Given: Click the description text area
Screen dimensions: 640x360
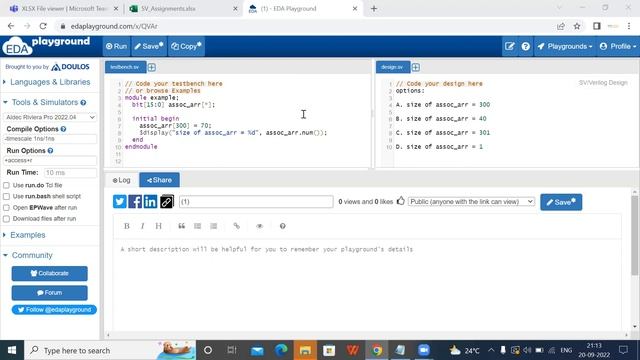Looking at the screenshot, I should pos(367,286).
